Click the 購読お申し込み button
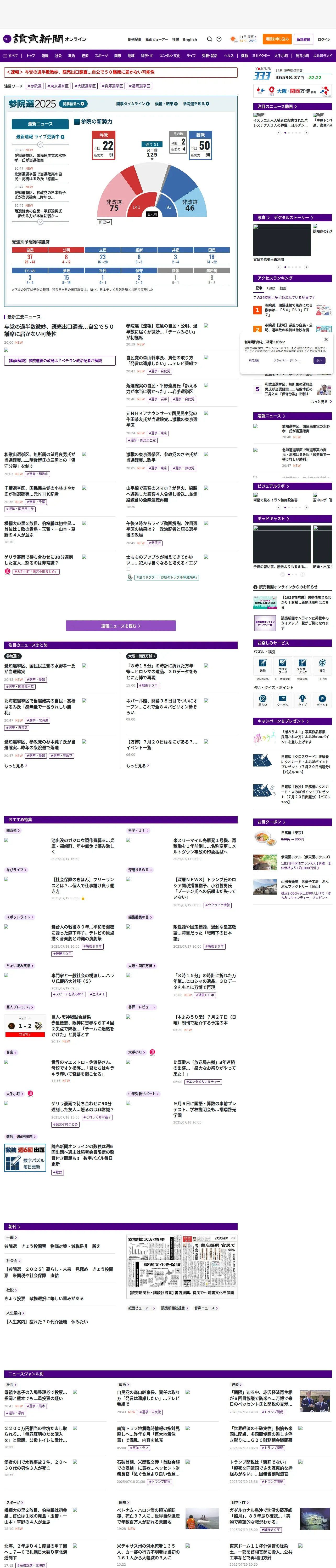This screenshot has height=1568, width=336. tap(277, 39)
